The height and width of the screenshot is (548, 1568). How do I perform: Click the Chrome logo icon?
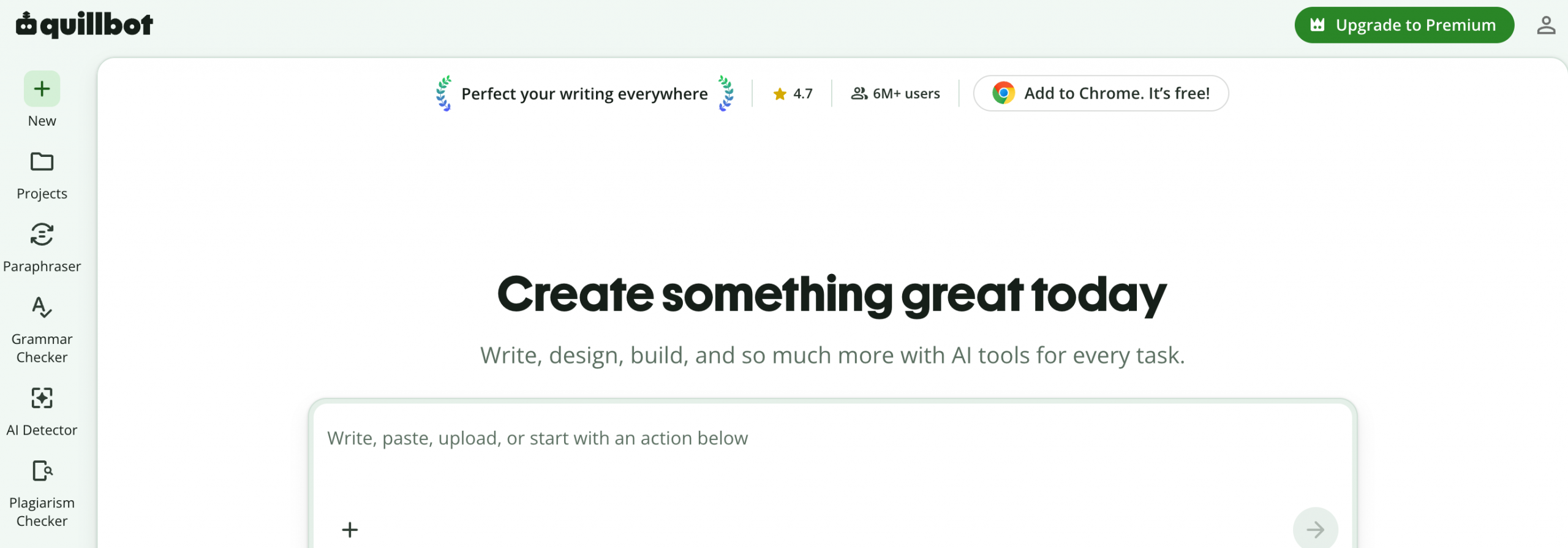(x=1003, y=93)
